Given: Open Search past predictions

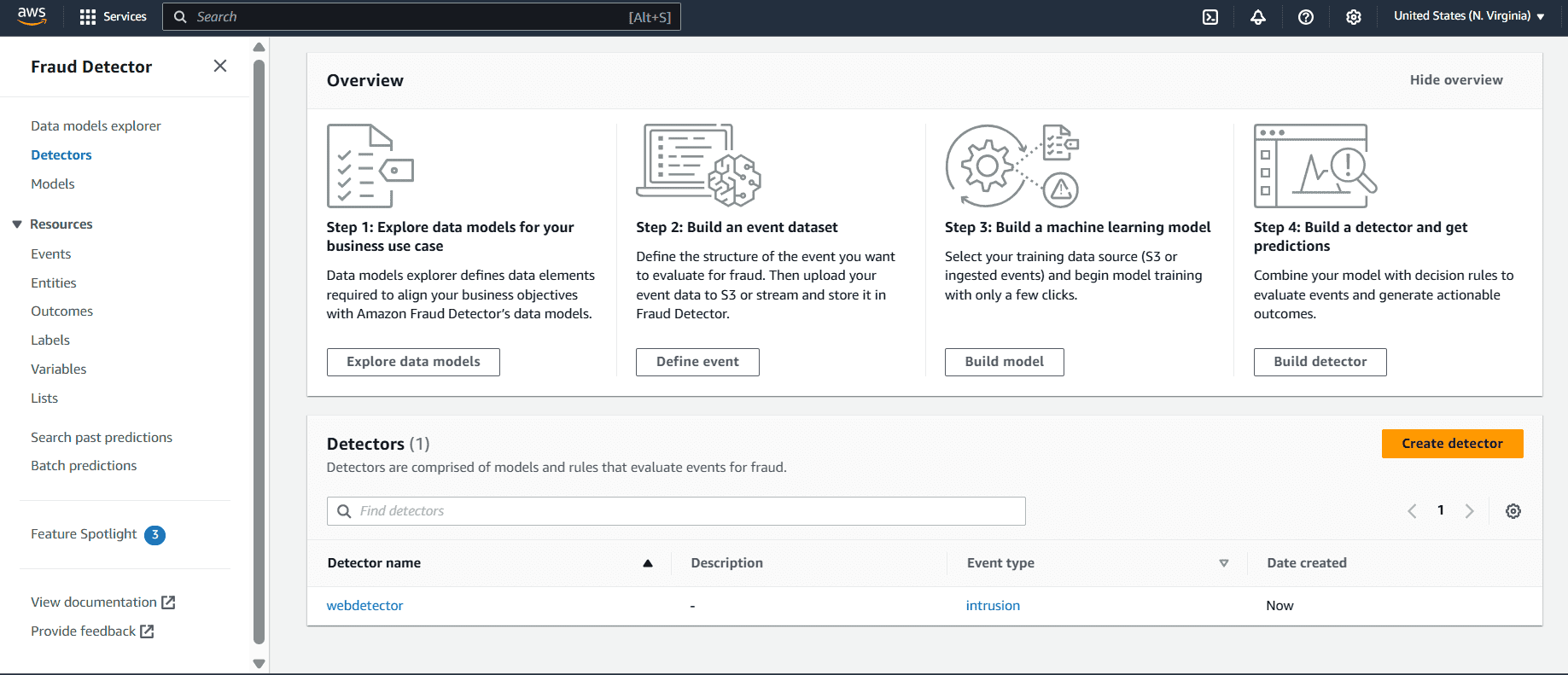Looking at the screenshot, I should tap(102, 437).
